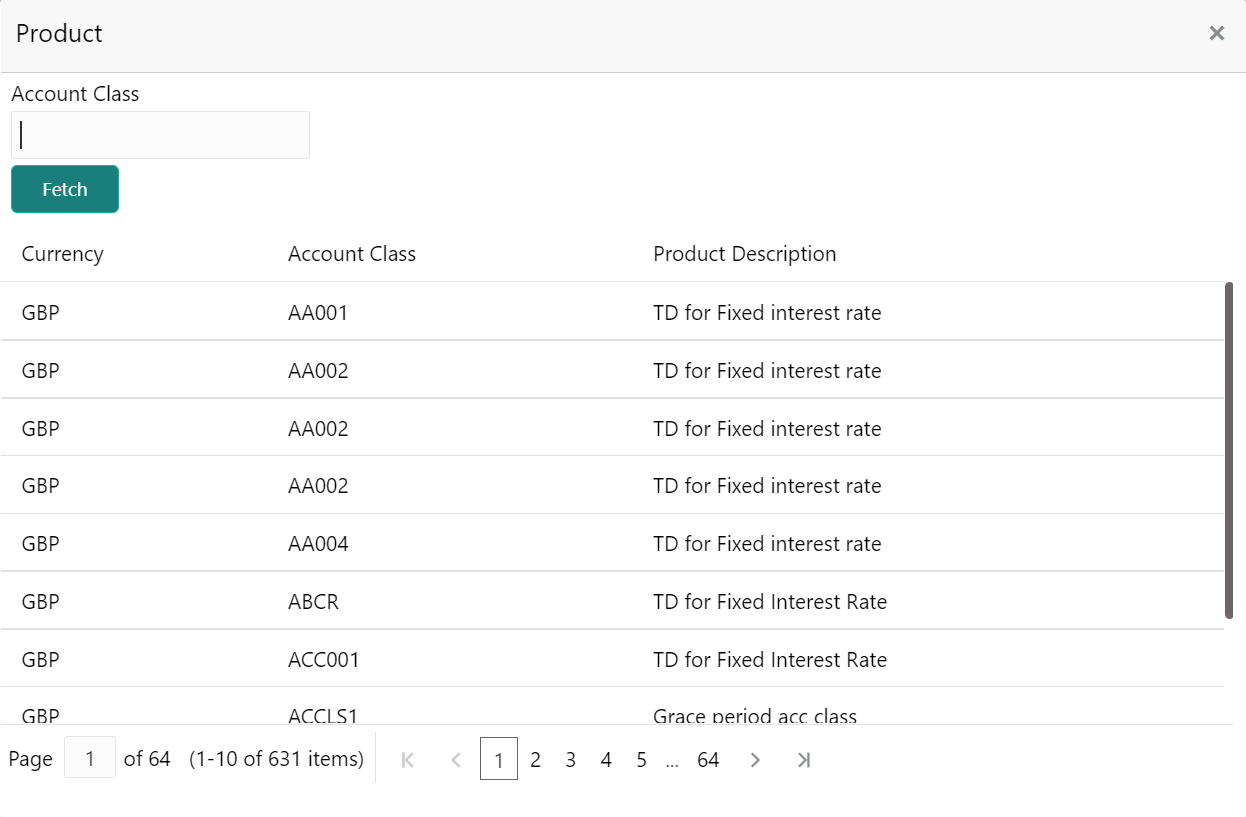Jump to page 64
This screenshot has height=817, width=1246.
point(708,760)
